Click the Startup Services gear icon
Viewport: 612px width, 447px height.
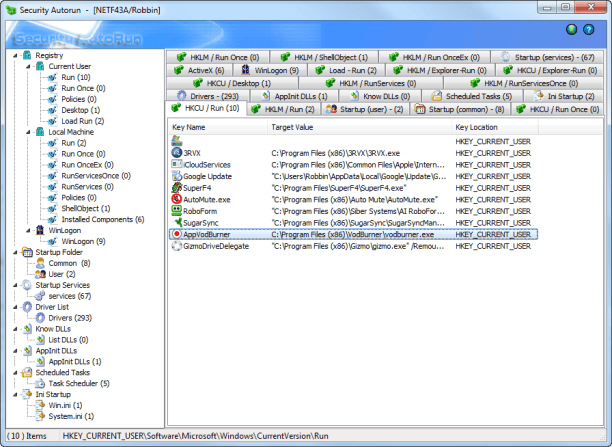[27, 285]
